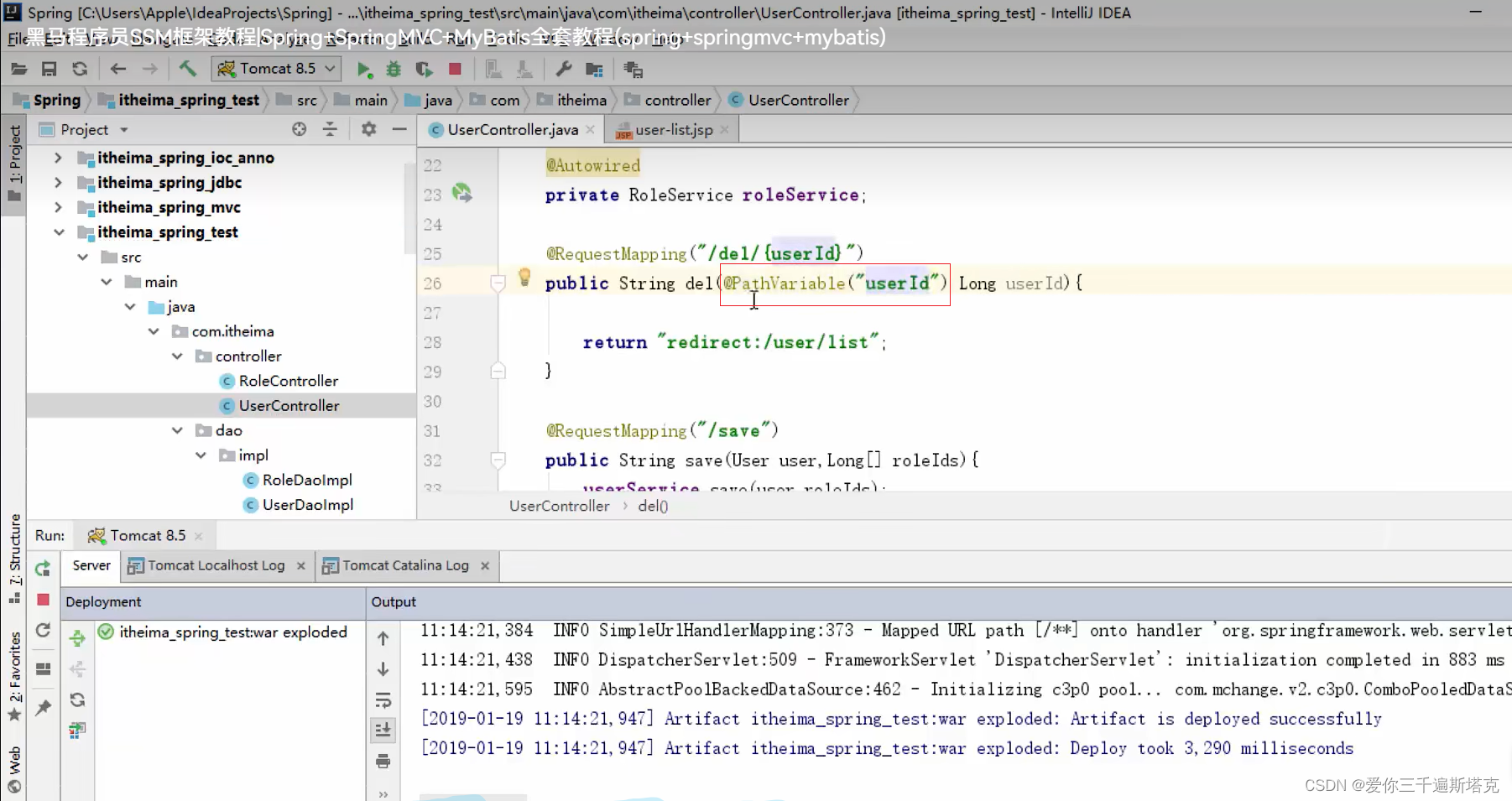Close Tomcat Localhost Log tab
Screen dimensions: 1512x801
301,566
